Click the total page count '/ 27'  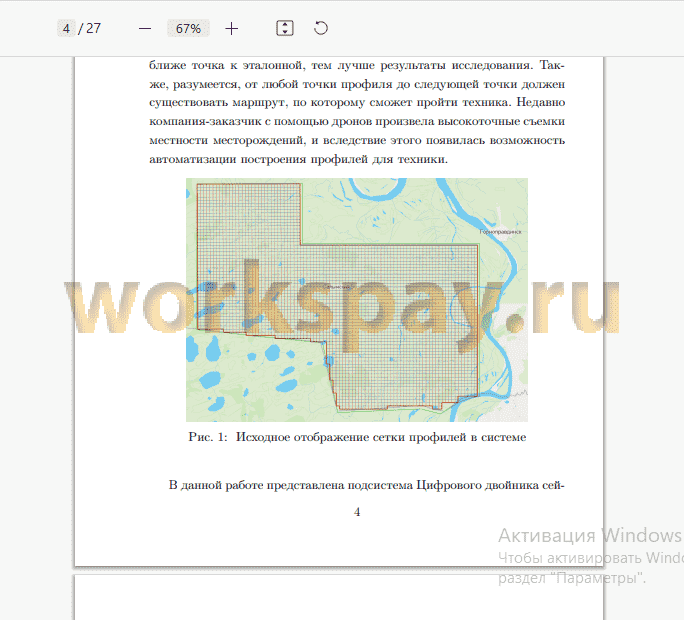point(89,28)
